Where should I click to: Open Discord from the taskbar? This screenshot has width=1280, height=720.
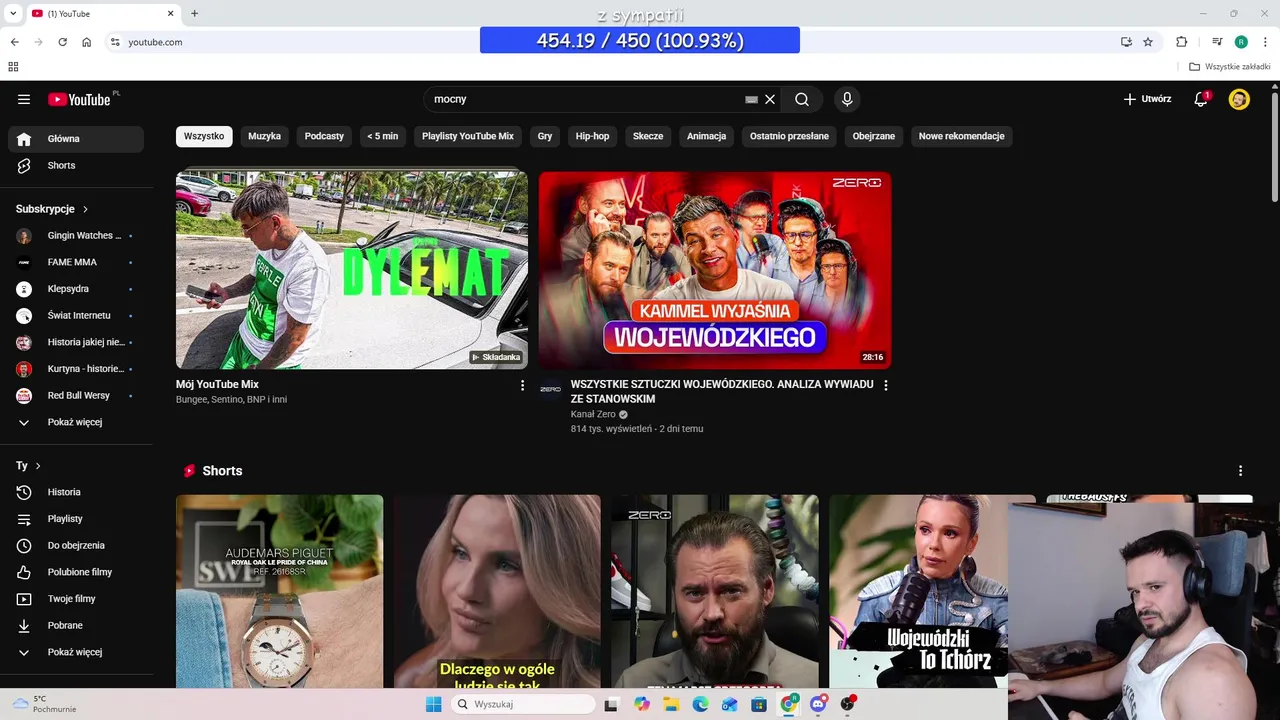818,704
